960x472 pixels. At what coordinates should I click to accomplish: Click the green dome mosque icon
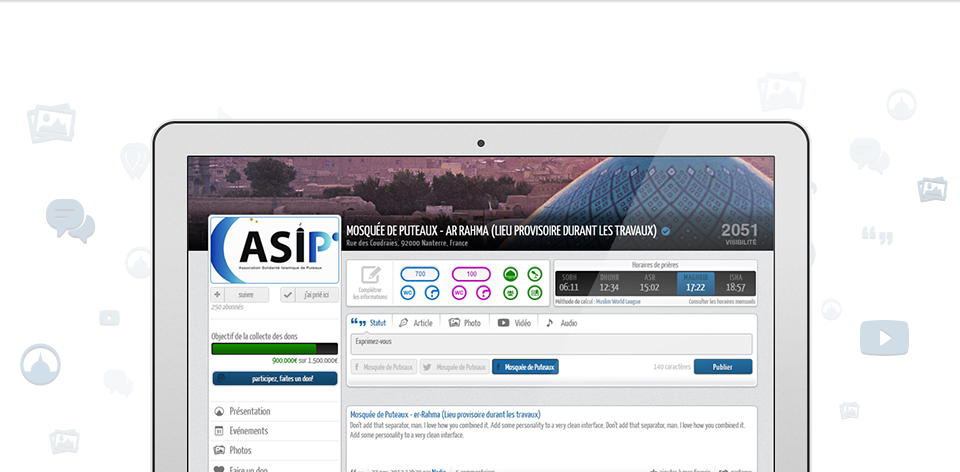tap(510, 274)
